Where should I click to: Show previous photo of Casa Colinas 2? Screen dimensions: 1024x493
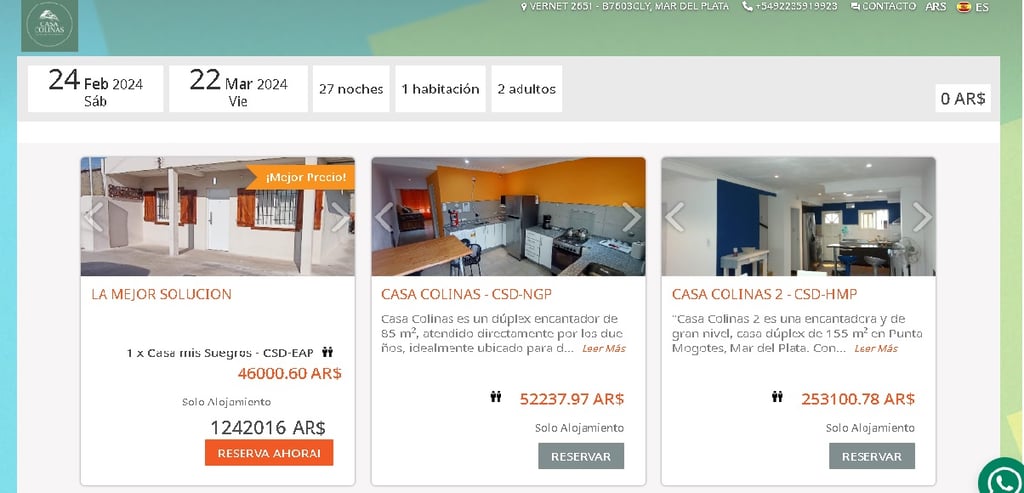point(675,217)
